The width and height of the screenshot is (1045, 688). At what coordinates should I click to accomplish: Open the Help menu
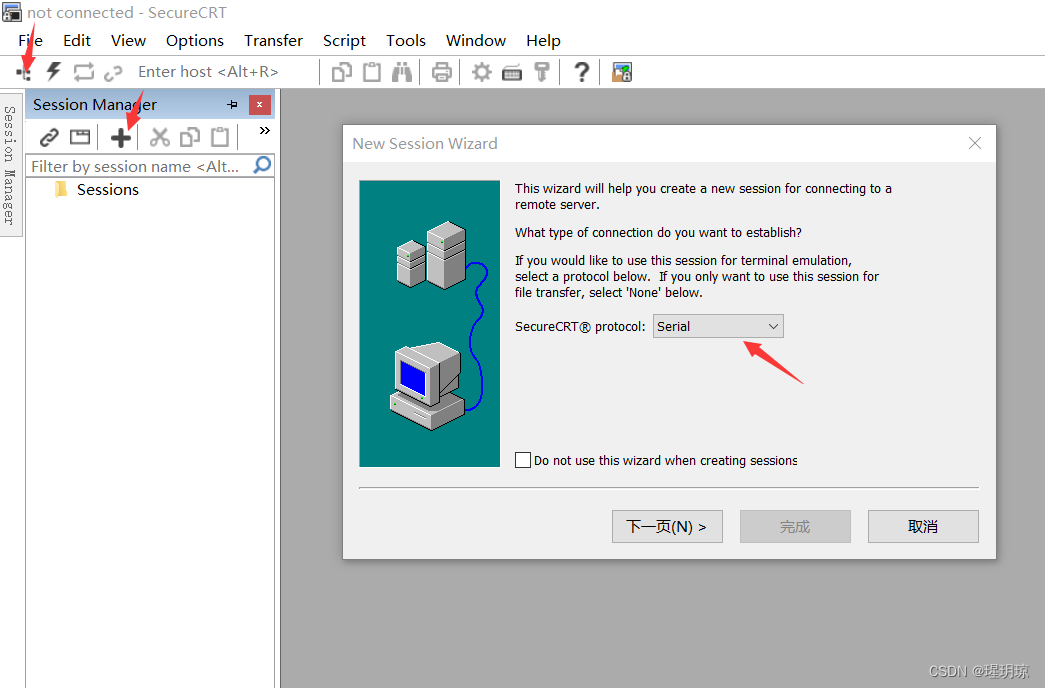coord(543,41)
